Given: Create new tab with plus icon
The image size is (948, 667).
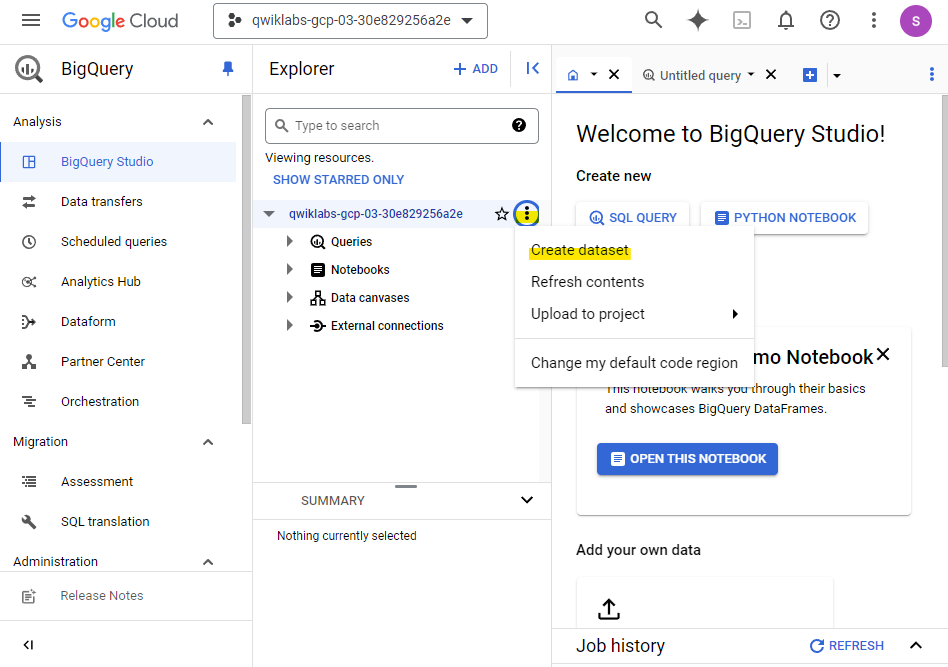Looking at the screenshot, I should [x=810, y=75].
